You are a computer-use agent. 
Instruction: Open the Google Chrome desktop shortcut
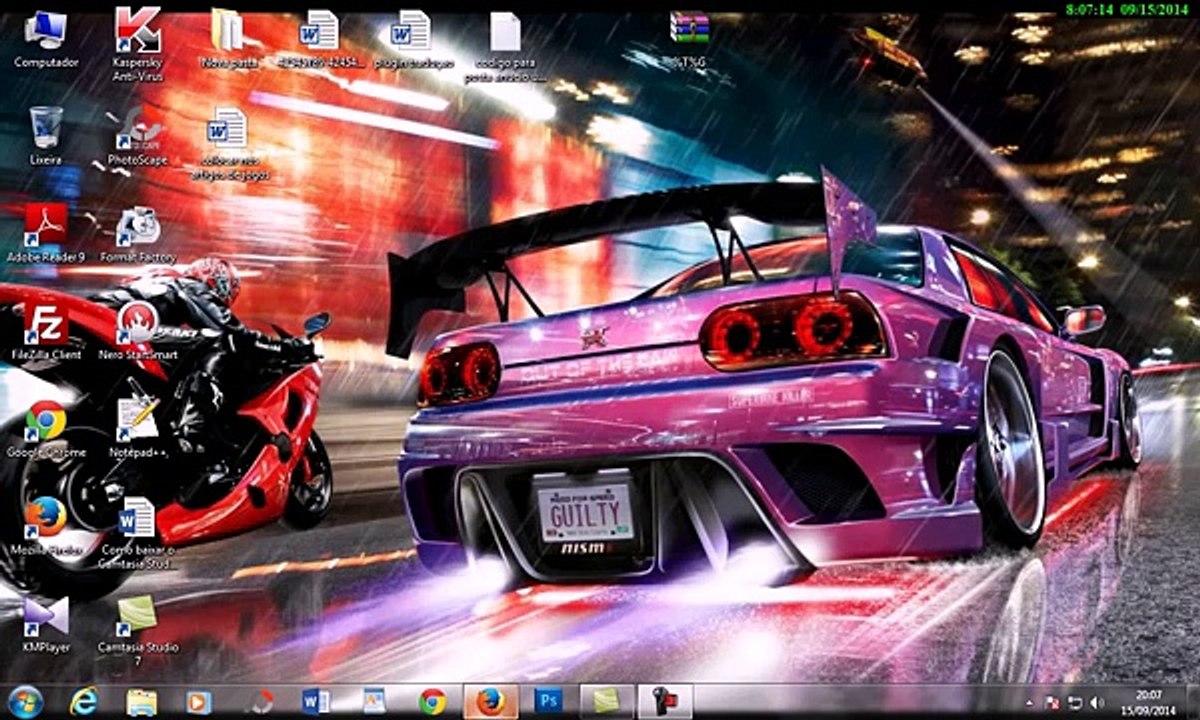pyautogui.click(x=46, y=428)
